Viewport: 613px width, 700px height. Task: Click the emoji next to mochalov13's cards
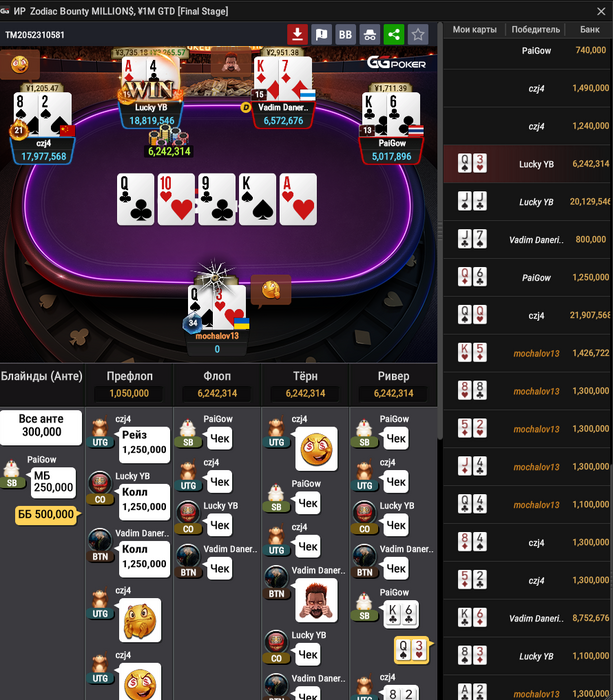[271, 290]
